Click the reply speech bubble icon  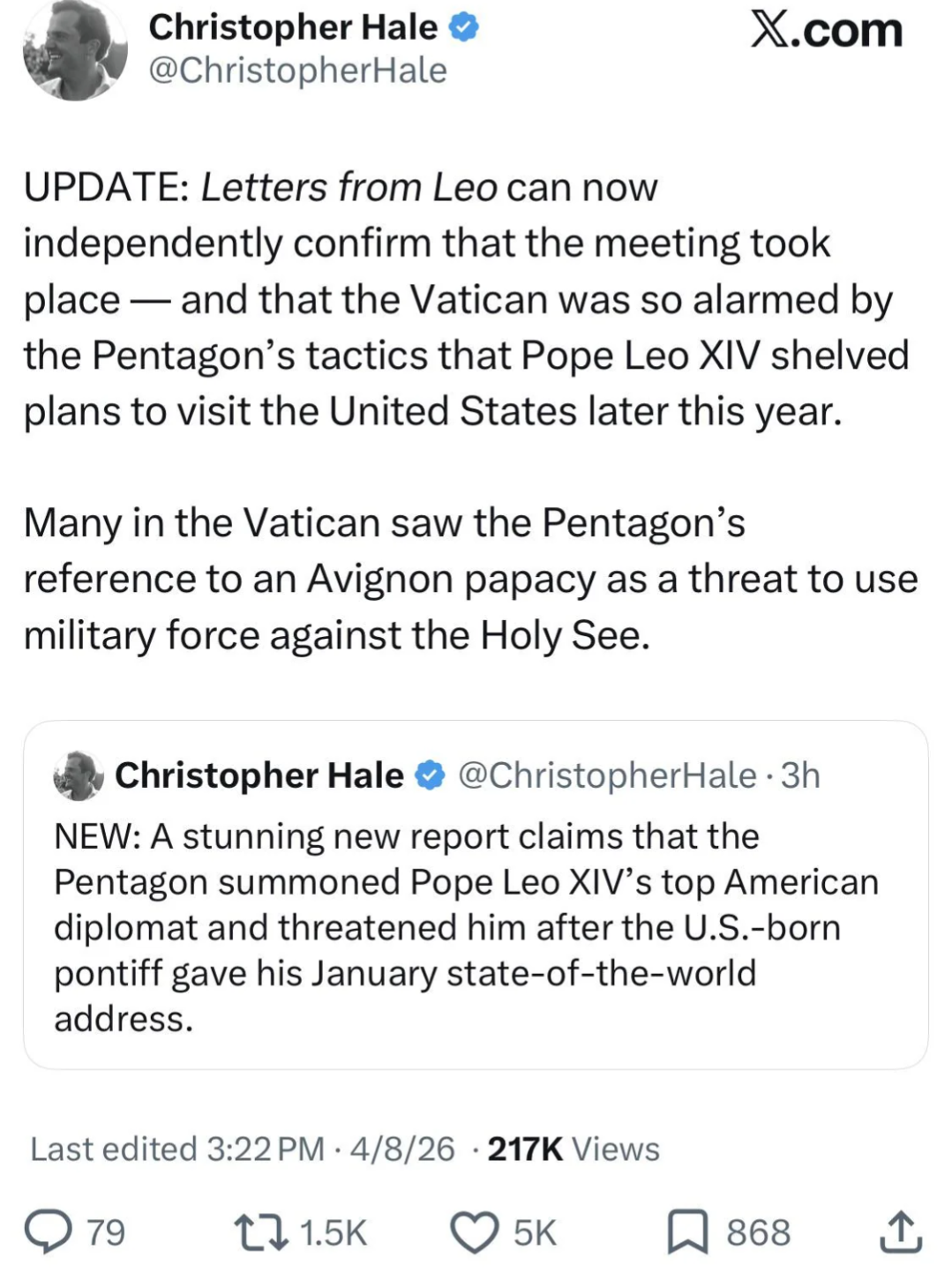click(49, 1232)
